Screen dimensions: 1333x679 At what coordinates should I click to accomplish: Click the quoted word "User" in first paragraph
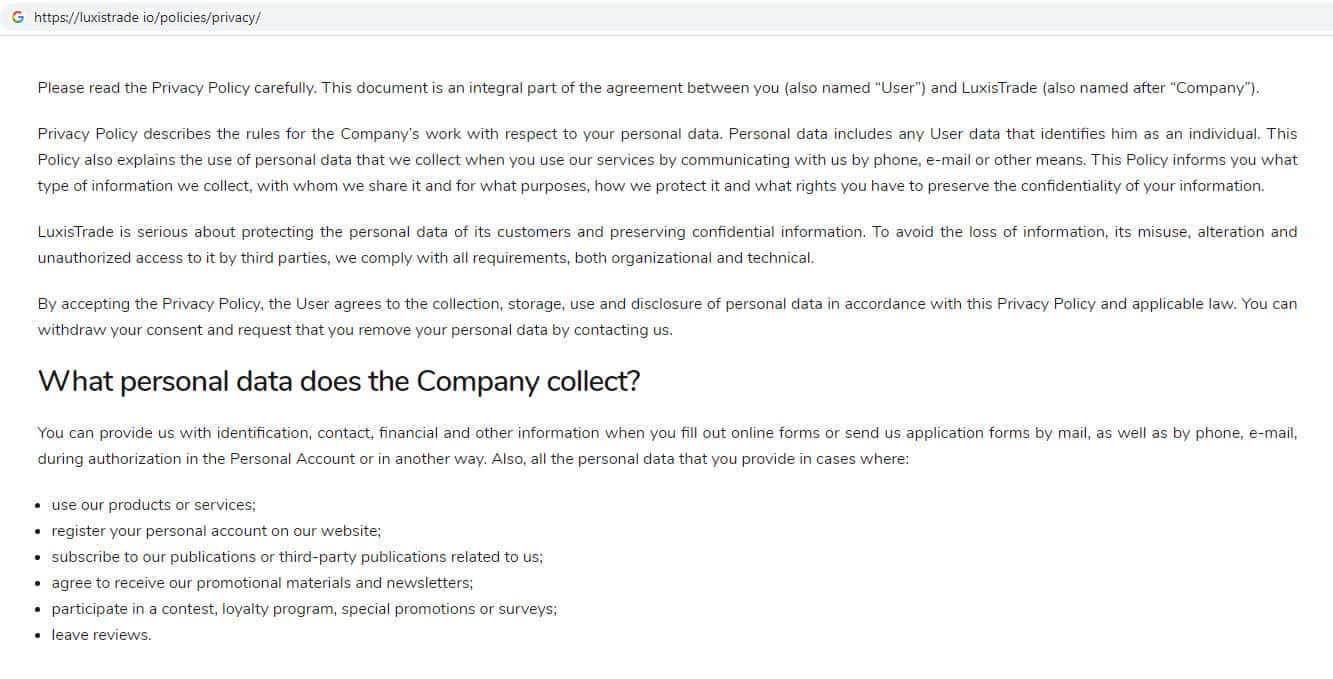pyautogui.click(x=898, y=88)
